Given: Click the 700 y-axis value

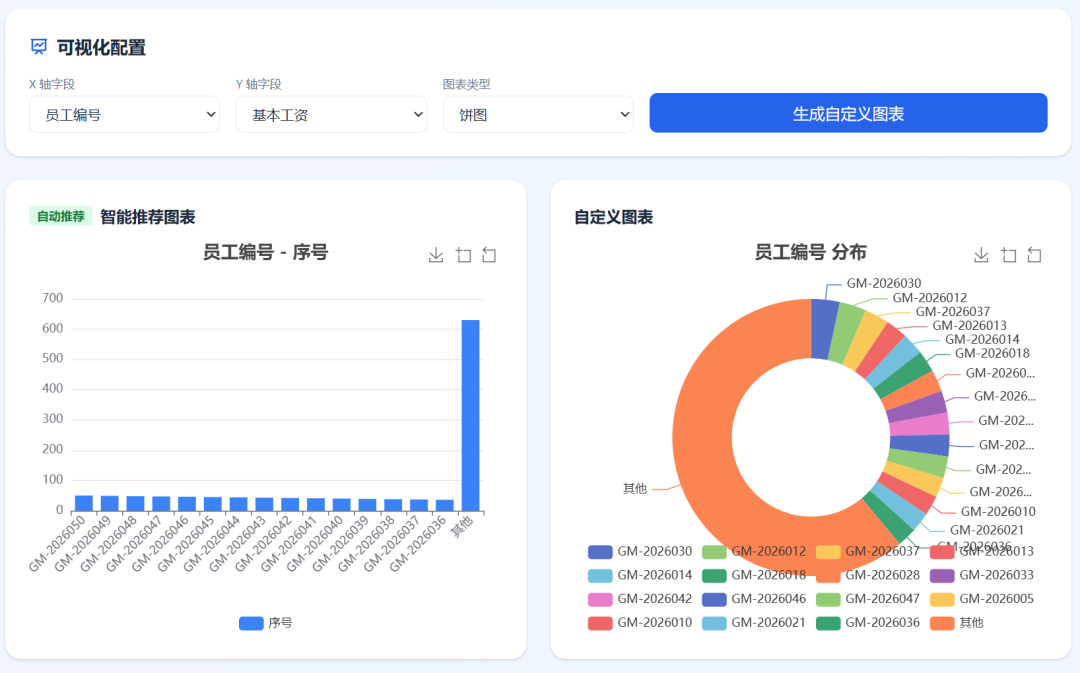Looking at the screenshot, I should (52, 298).
